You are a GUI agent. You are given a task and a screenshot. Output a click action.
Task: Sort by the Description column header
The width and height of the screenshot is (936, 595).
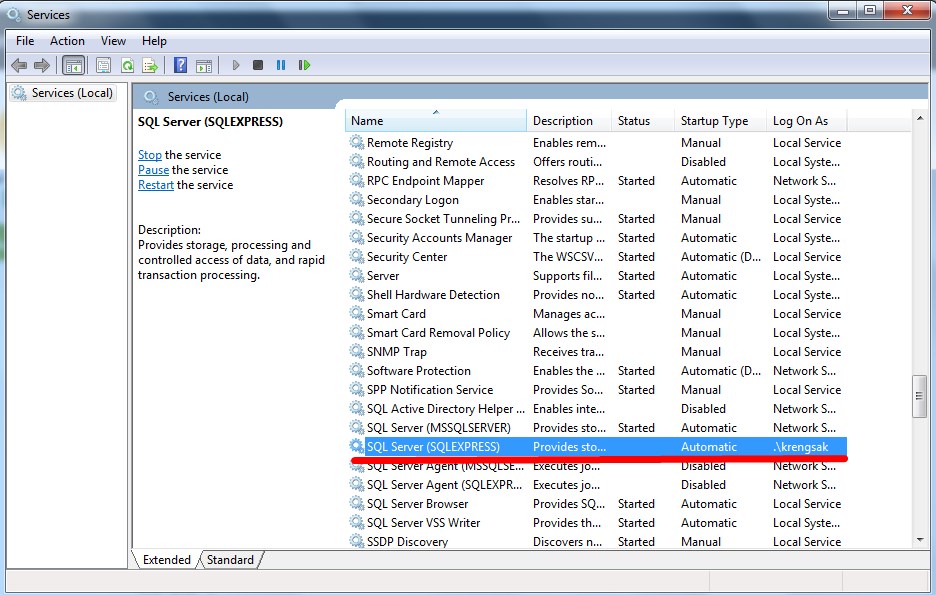(569, 121)
